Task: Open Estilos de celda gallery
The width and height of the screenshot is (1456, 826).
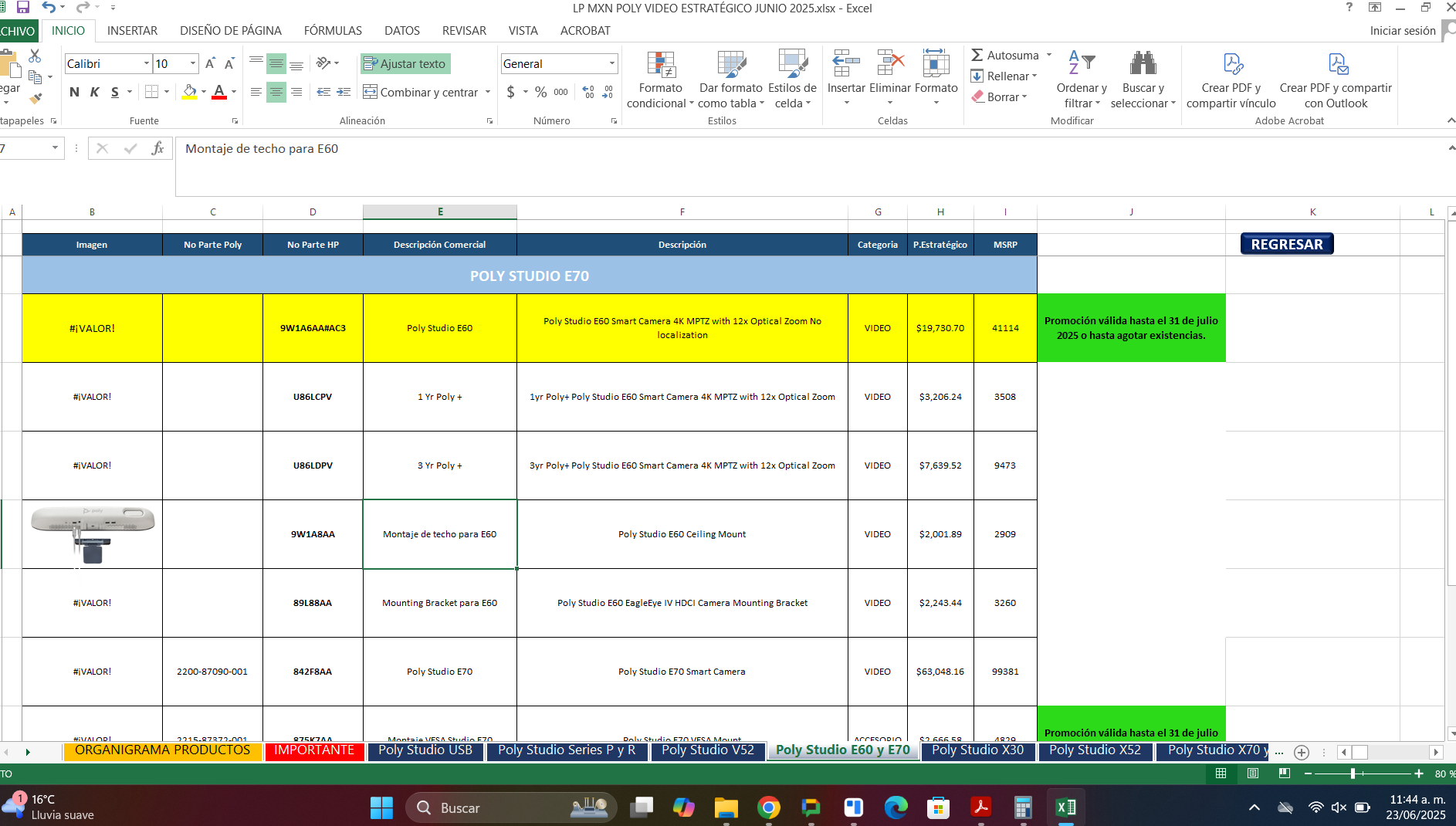Action: [792, 80]
